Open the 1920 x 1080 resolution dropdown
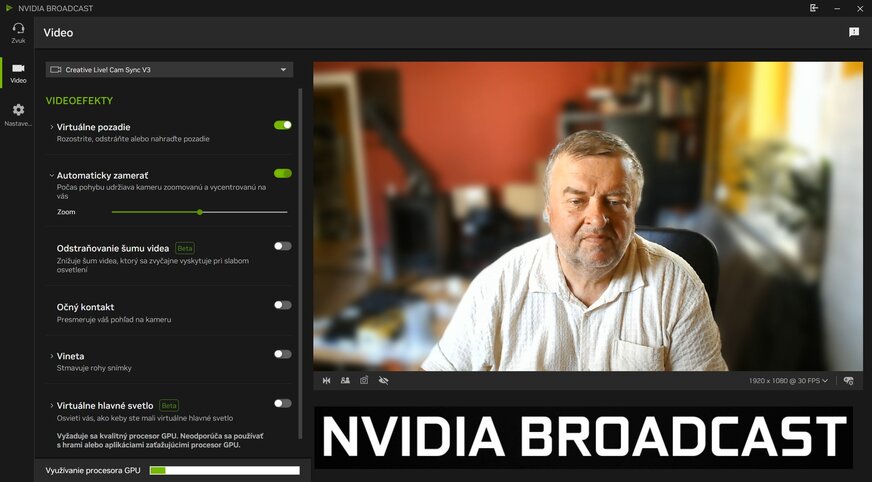This screenshot has width=872, height=482. tap(788, 381)
